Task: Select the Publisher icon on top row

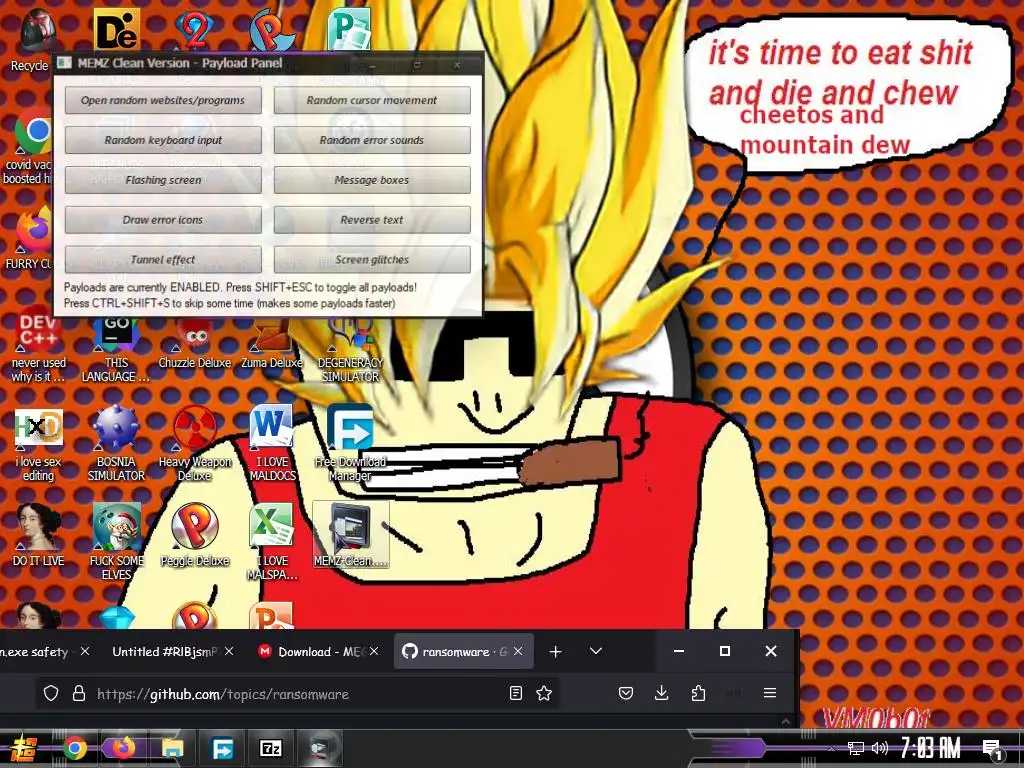Action: (349, 29)
